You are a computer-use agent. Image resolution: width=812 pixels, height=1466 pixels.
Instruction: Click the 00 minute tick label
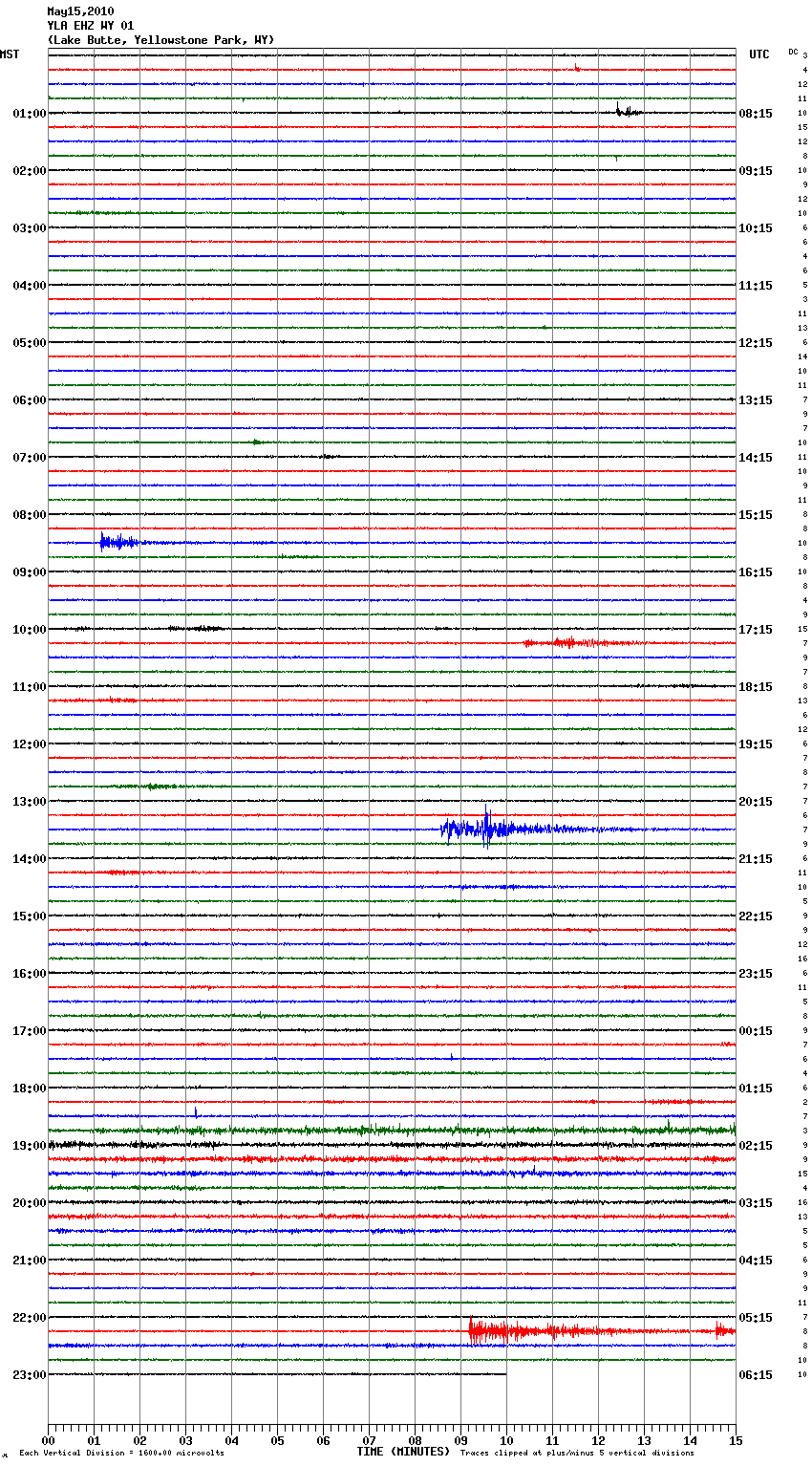click(x=48, y=1441)
